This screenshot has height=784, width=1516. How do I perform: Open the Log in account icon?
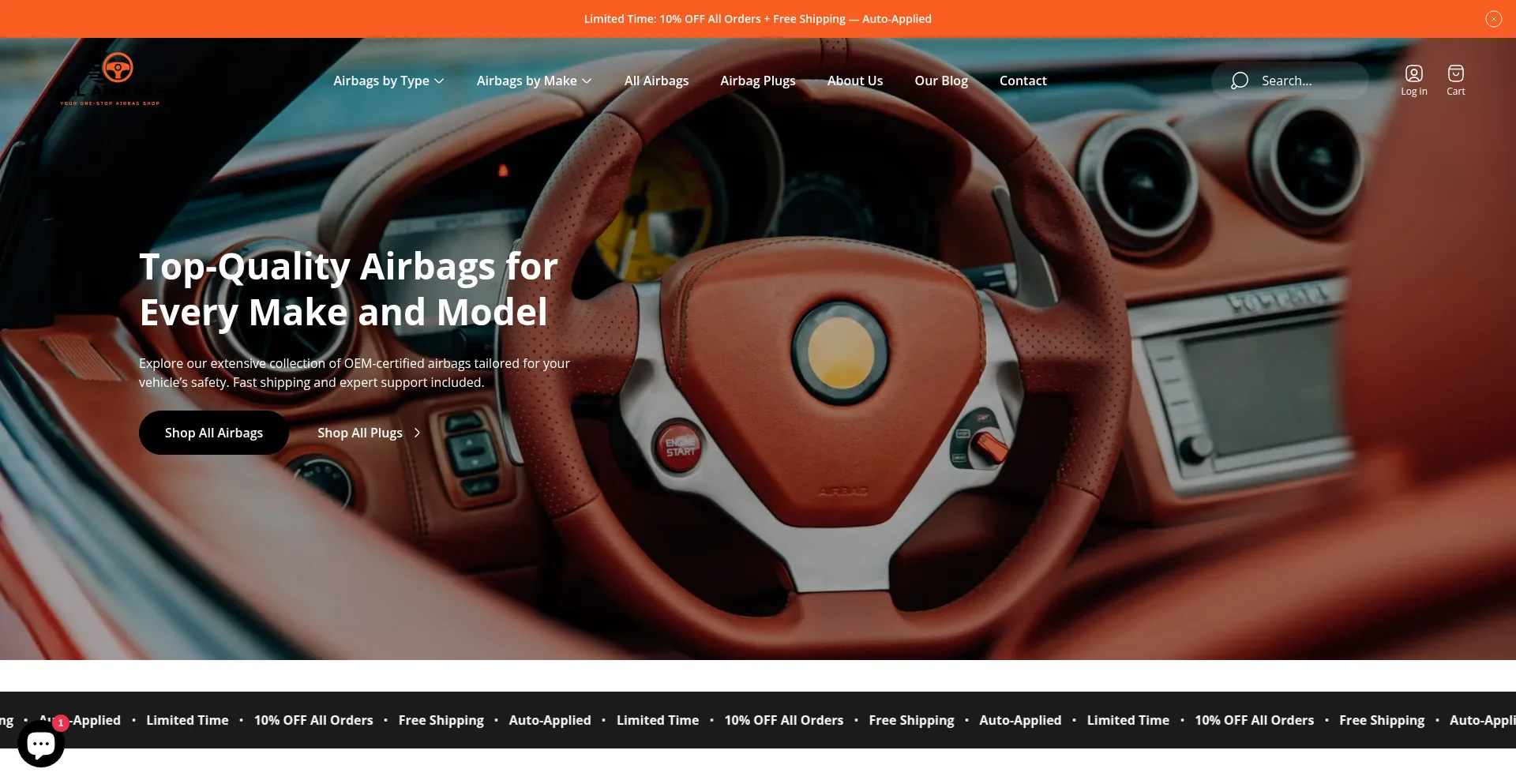click(1413, 81)
